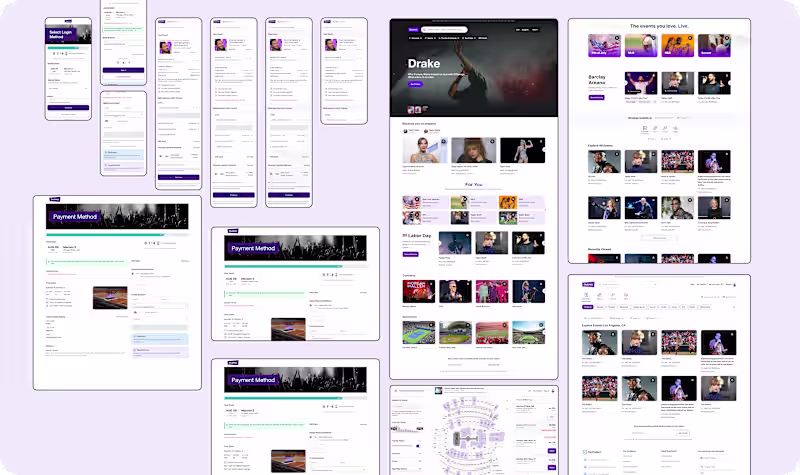Screen dimensions: 800x475
Task: Close the orange basketball category card on the events page
Action: 690,38
